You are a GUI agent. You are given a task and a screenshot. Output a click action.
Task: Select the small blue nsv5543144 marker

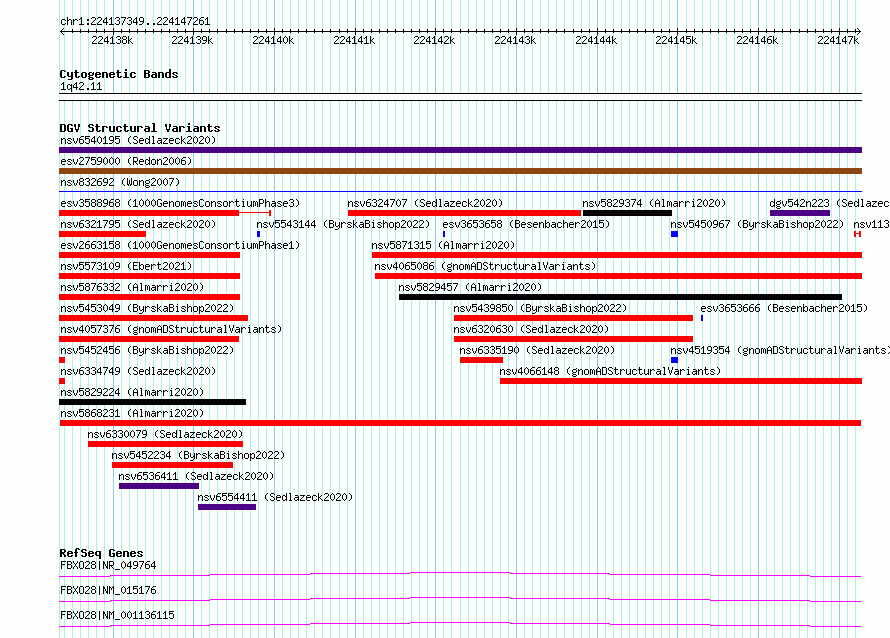(259, 234)
